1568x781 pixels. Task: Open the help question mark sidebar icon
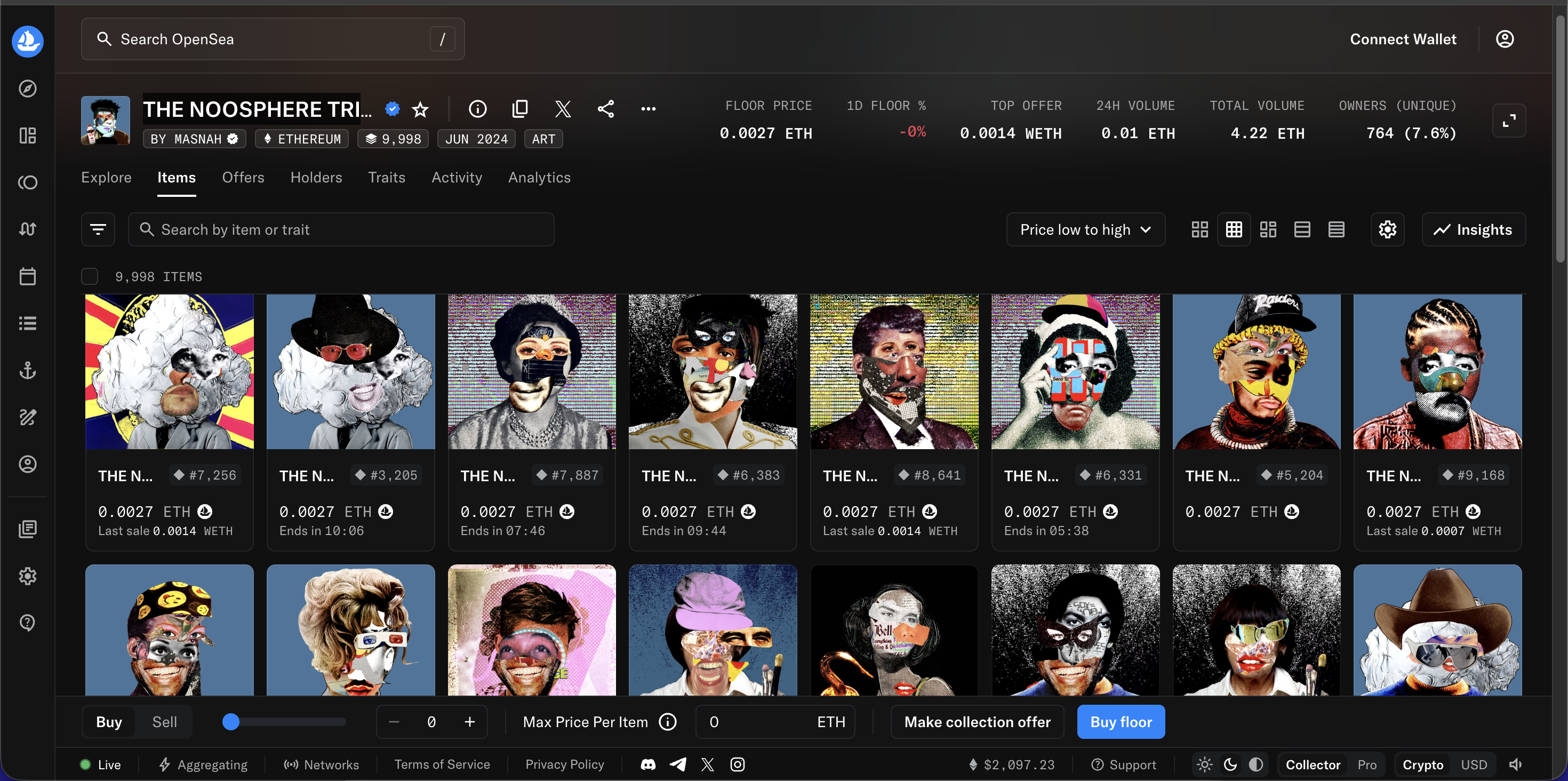(x=27, y=623)
